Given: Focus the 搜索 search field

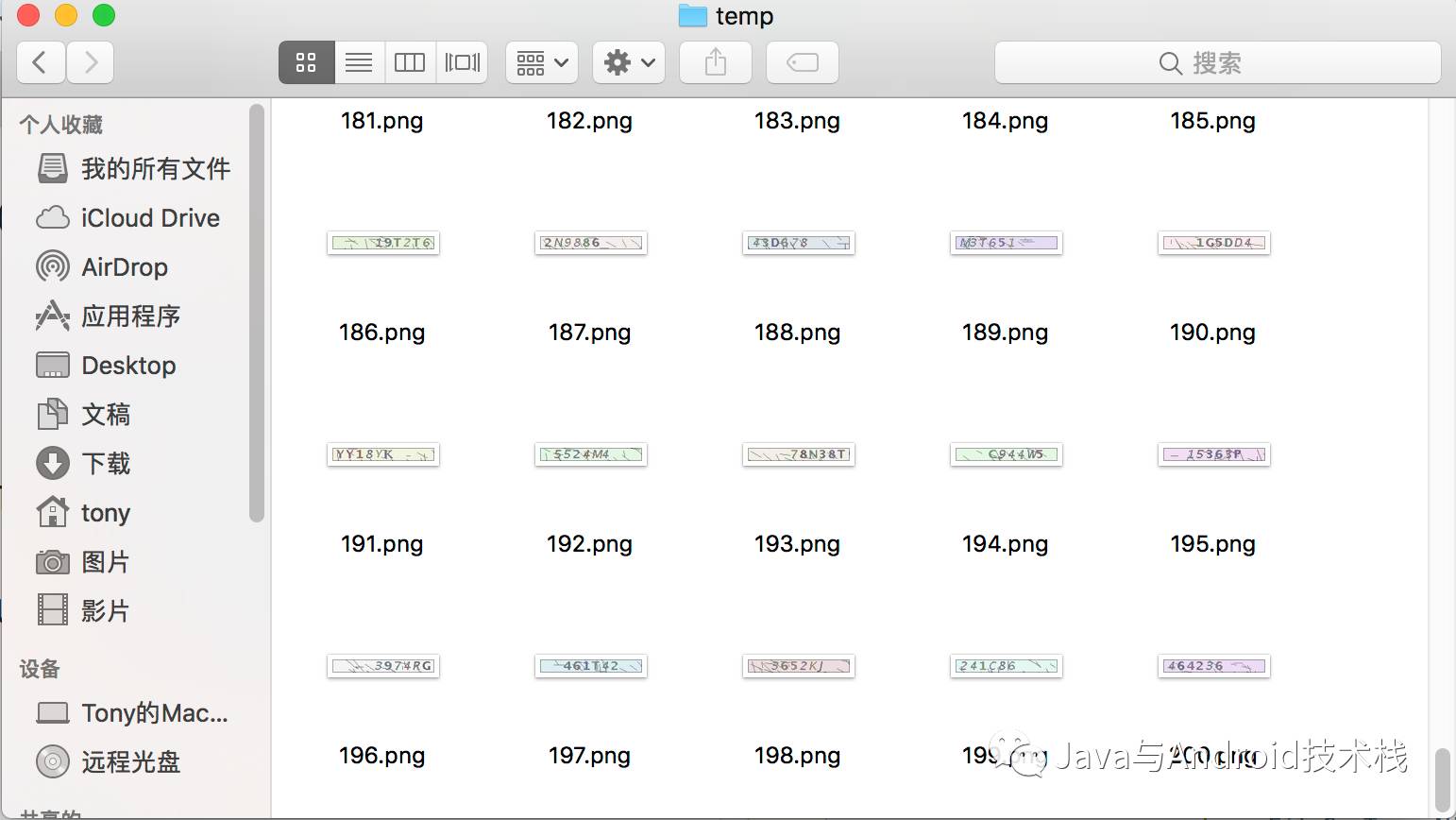Looking at the screenshot, I should pyautogui.click(x=1218, y=63).
